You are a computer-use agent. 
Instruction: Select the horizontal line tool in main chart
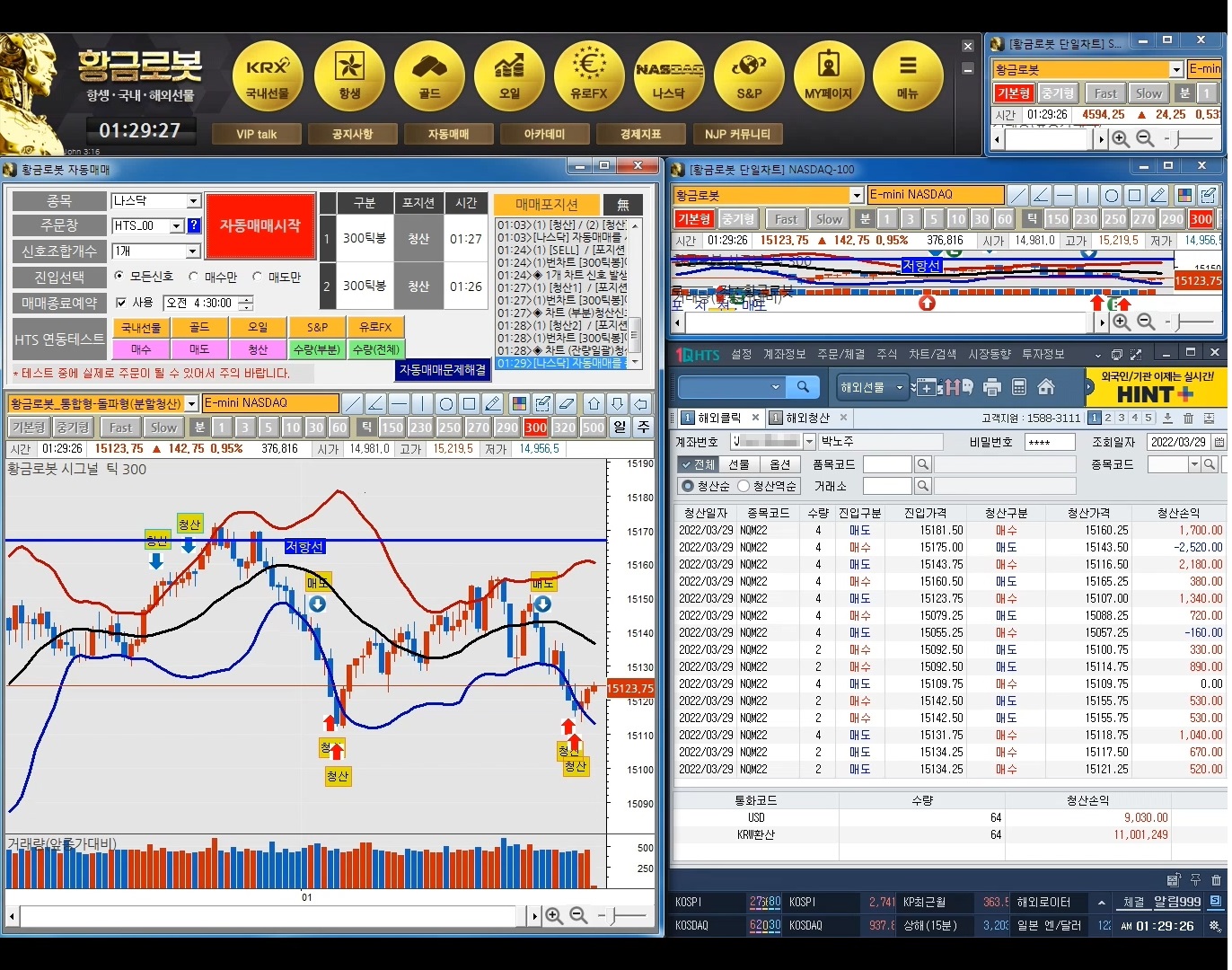pos(400,403)
